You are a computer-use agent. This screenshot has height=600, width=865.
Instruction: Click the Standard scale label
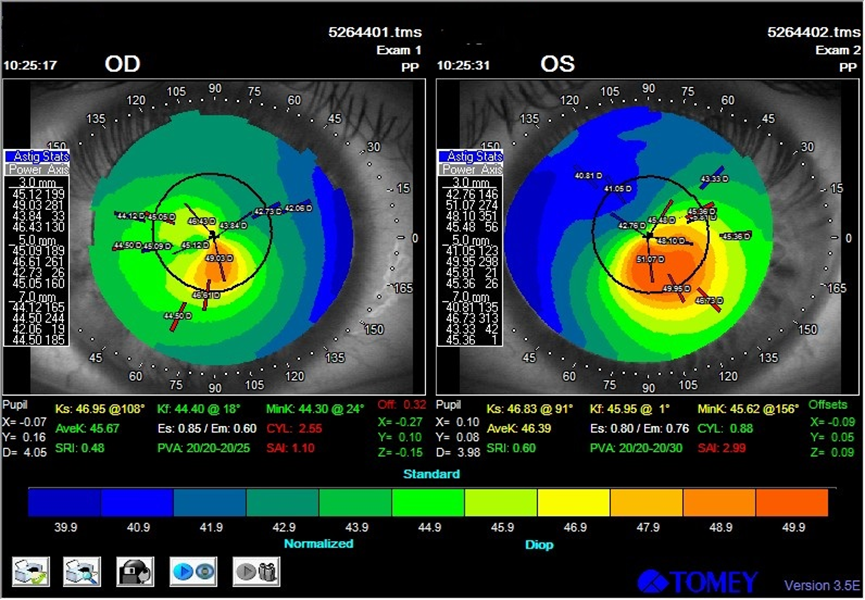[431, 474]
